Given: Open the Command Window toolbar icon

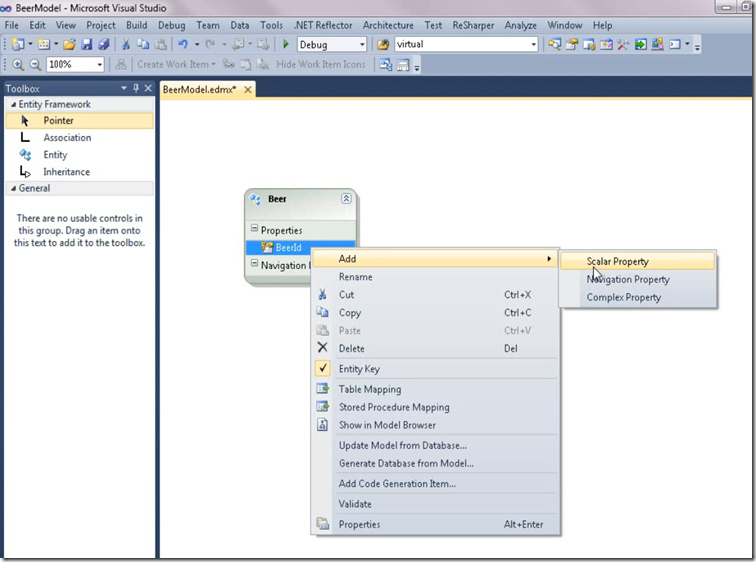Looking at the screenshot, I should 675,44.
